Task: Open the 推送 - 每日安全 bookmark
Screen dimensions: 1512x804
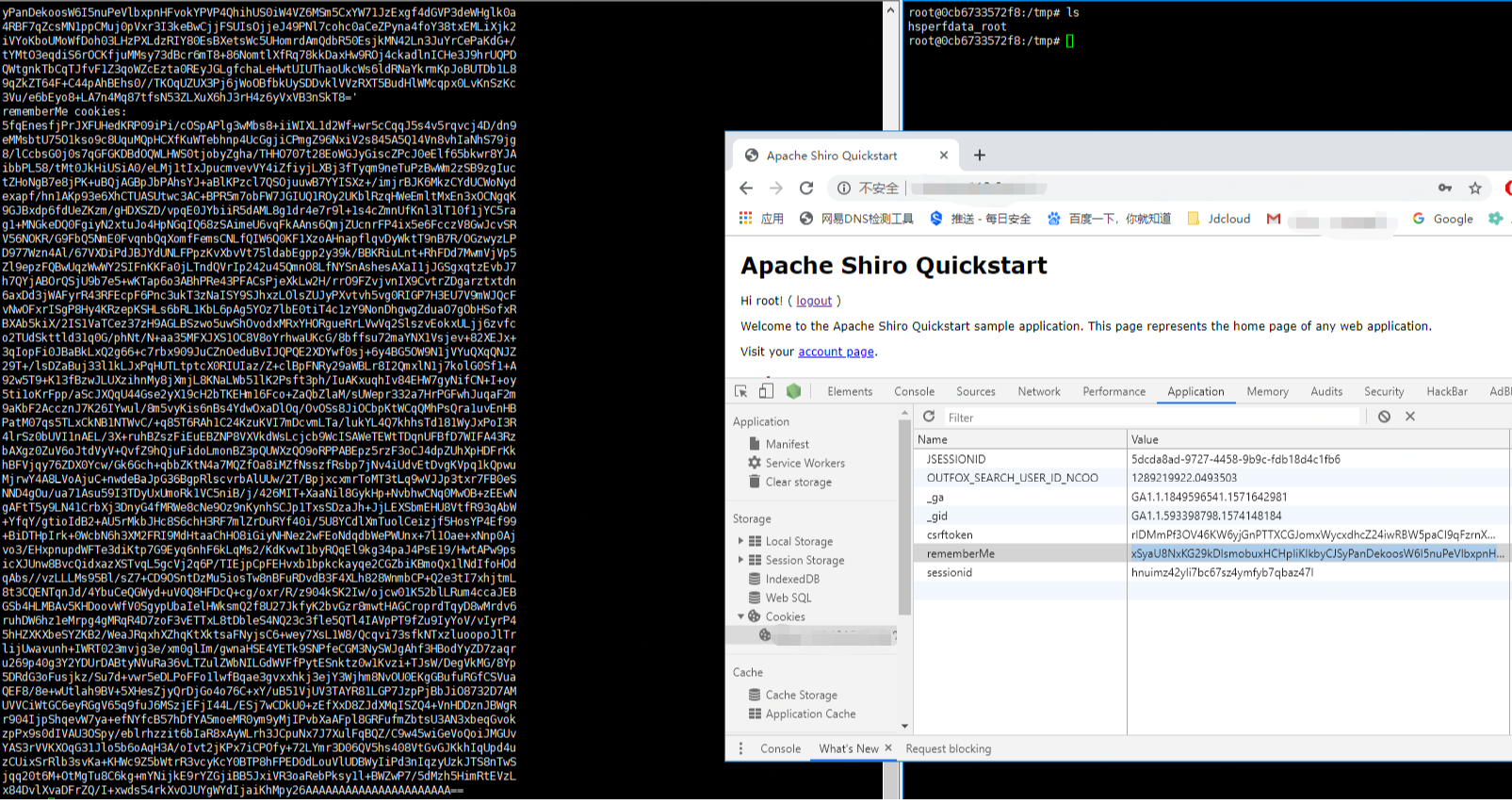Action: click(981, 219)
